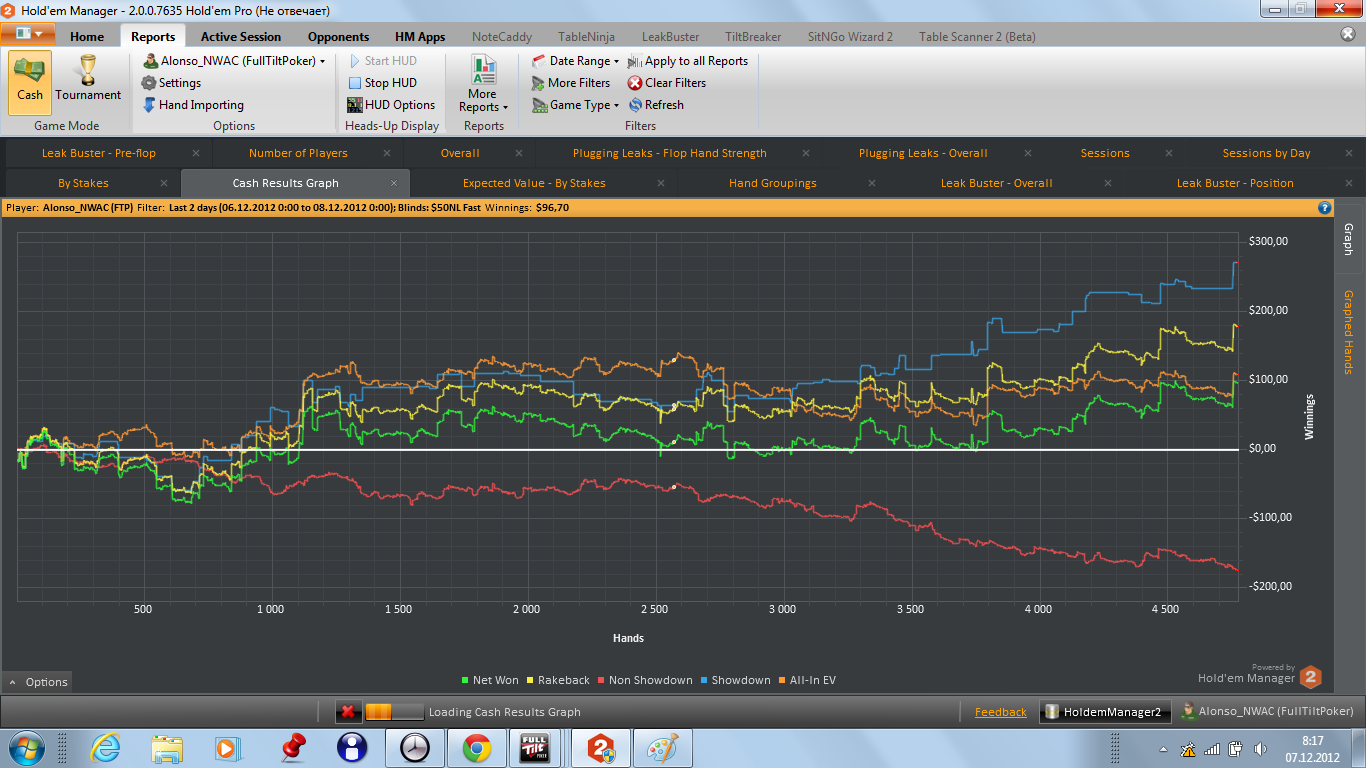Open the Windows Start menu
The width and height of the screenshot is (1366, 768).
point(27,748)
